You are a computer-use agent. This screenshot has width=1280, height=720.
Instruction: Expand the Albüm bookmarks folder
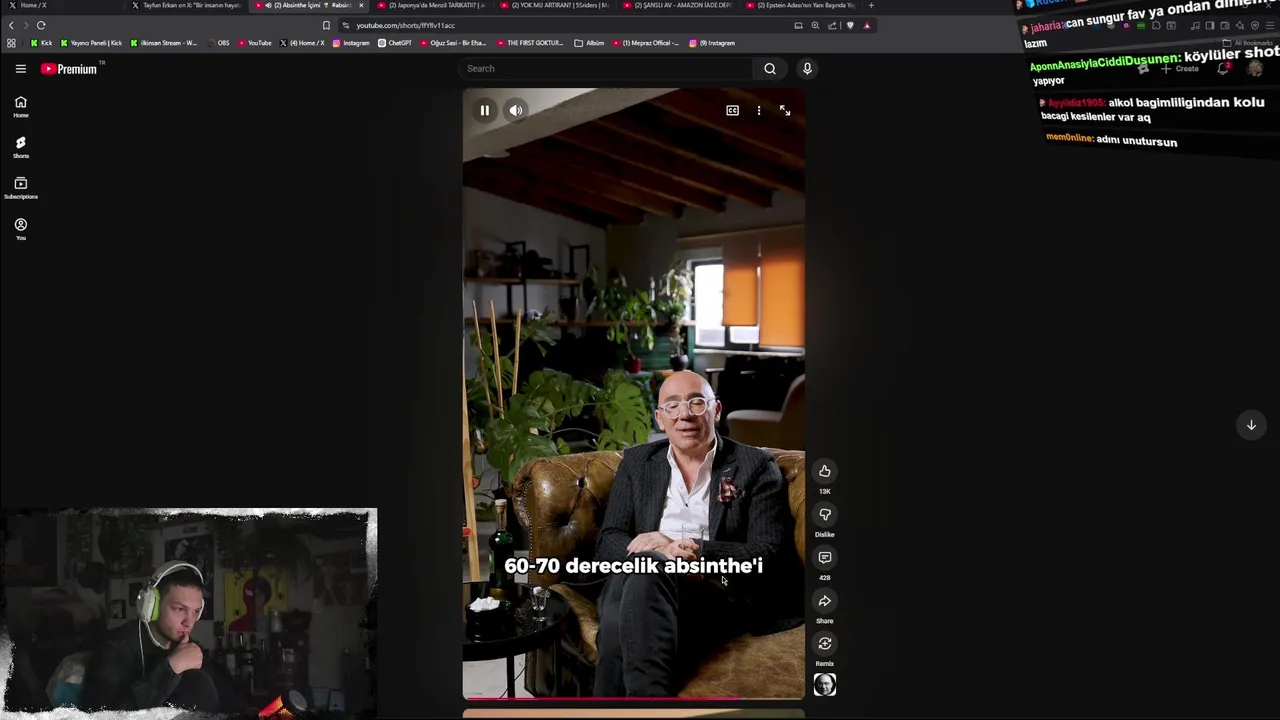[x=590, y=43]
